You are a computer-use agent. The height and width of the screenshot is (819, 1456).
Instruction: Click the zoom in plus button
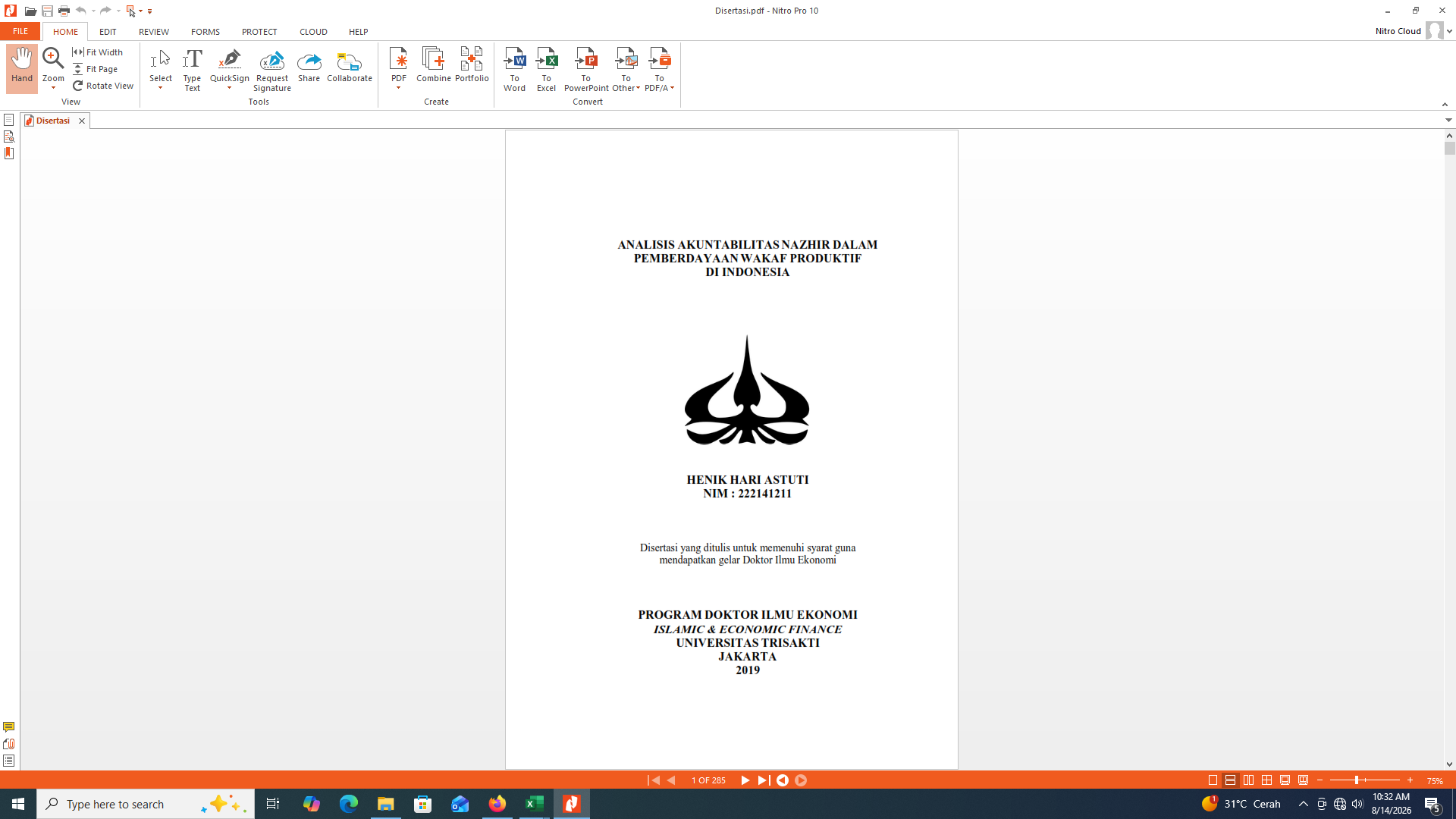click(x=1410, y=780)
